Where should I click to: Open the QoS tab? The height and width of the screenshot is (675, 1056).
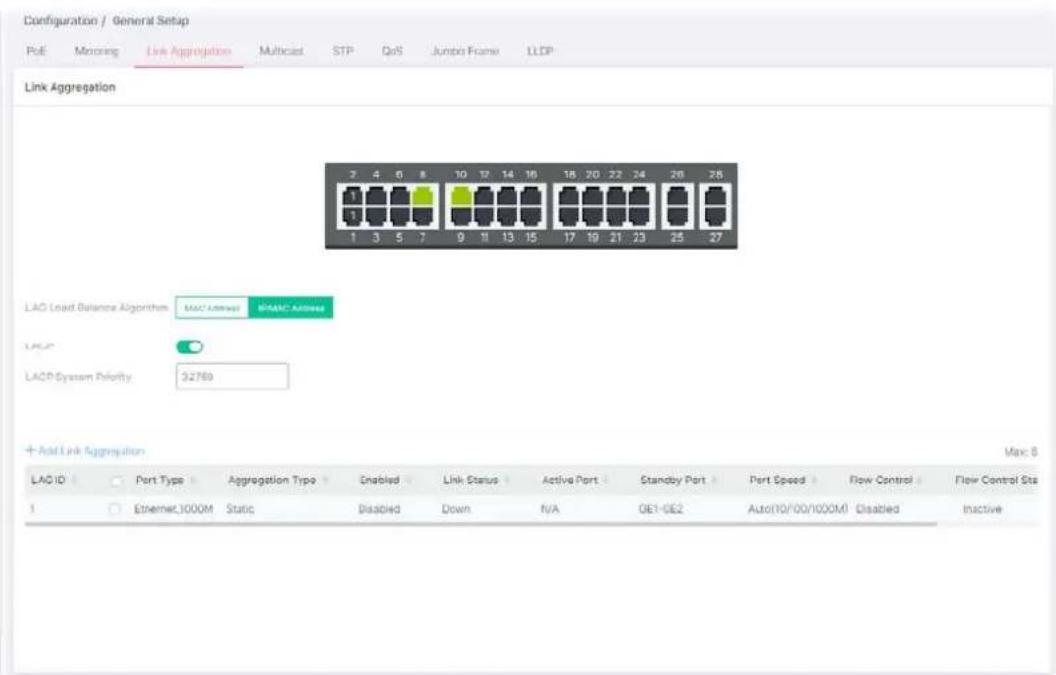pyautogui.click(x=392, y=51)
